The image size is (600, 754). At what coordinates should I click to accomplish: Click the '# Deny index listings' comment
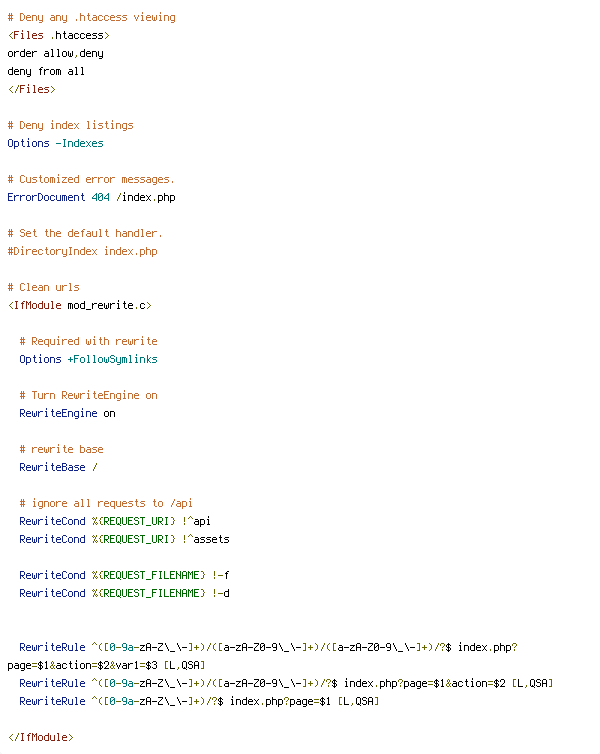[70, 126]
